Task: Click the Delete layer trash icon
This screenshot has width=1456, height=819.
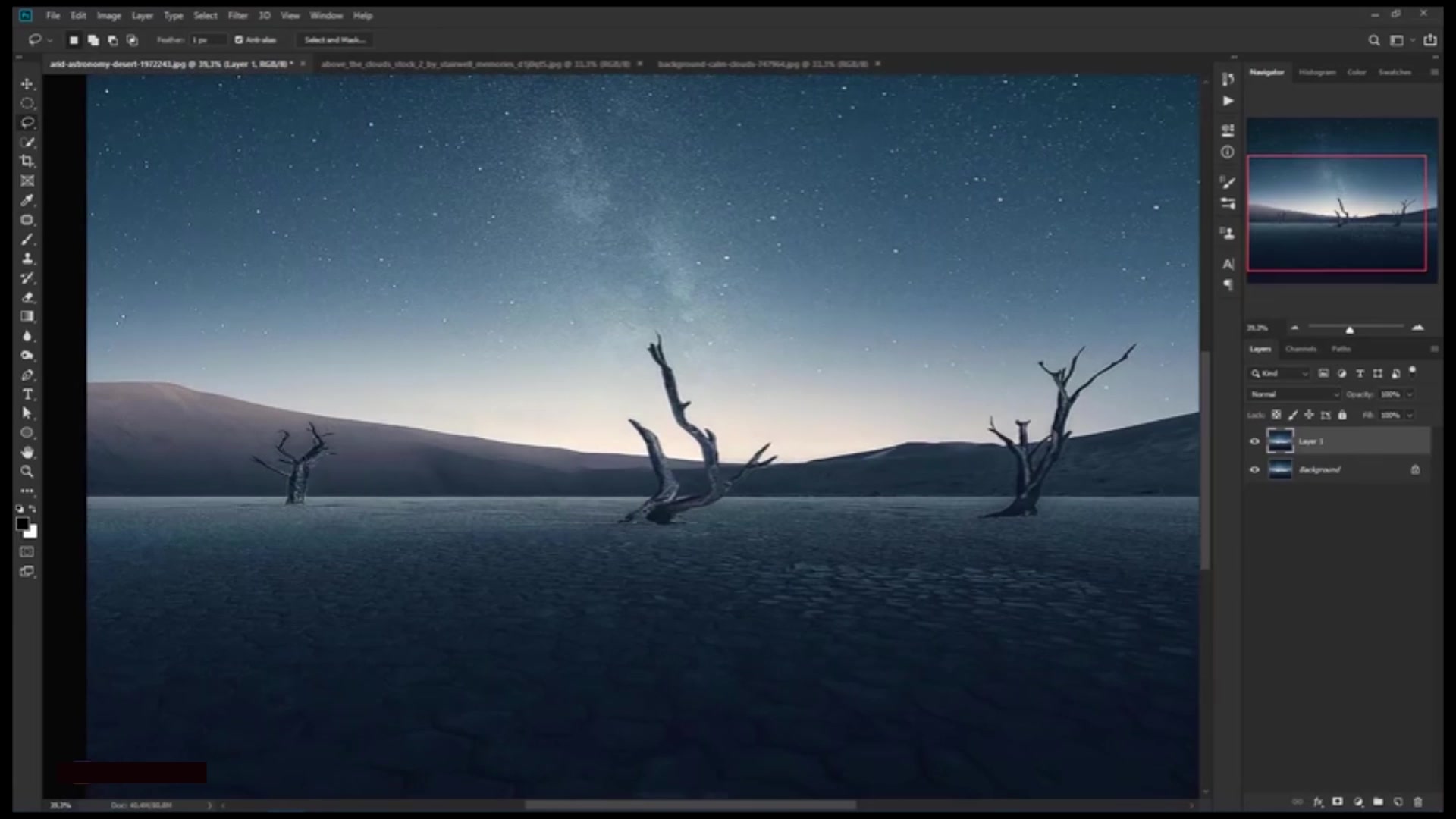Action: 1418,802
